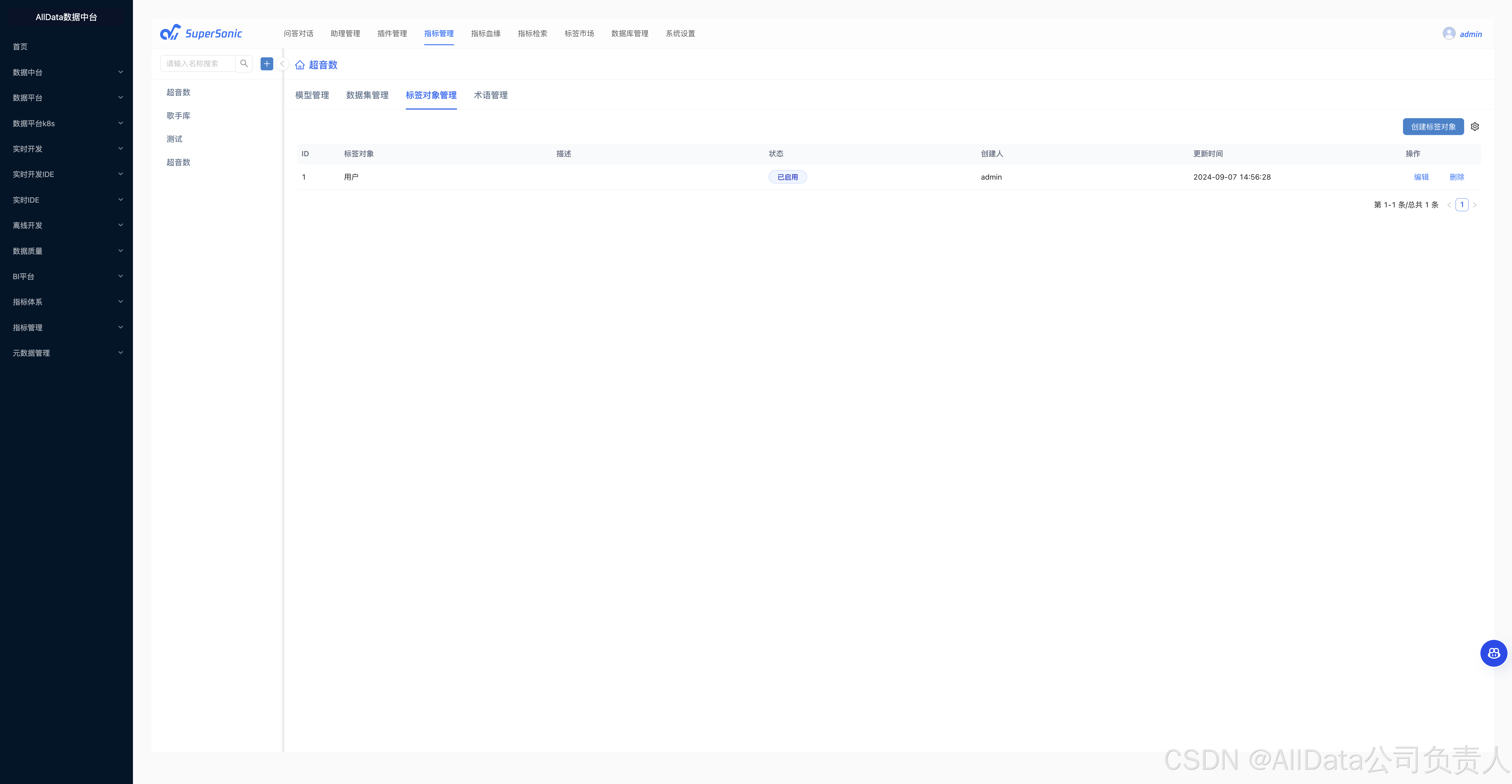Open 标签市场 in top navigation
The height and width of the screenshot is (784, 1512).
579,33
